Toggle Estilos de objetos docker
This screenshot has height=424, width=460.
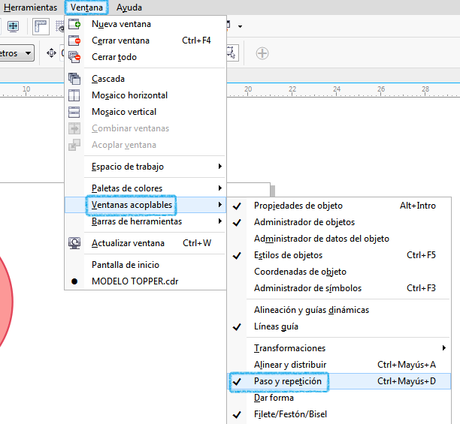tap(339, 255)
